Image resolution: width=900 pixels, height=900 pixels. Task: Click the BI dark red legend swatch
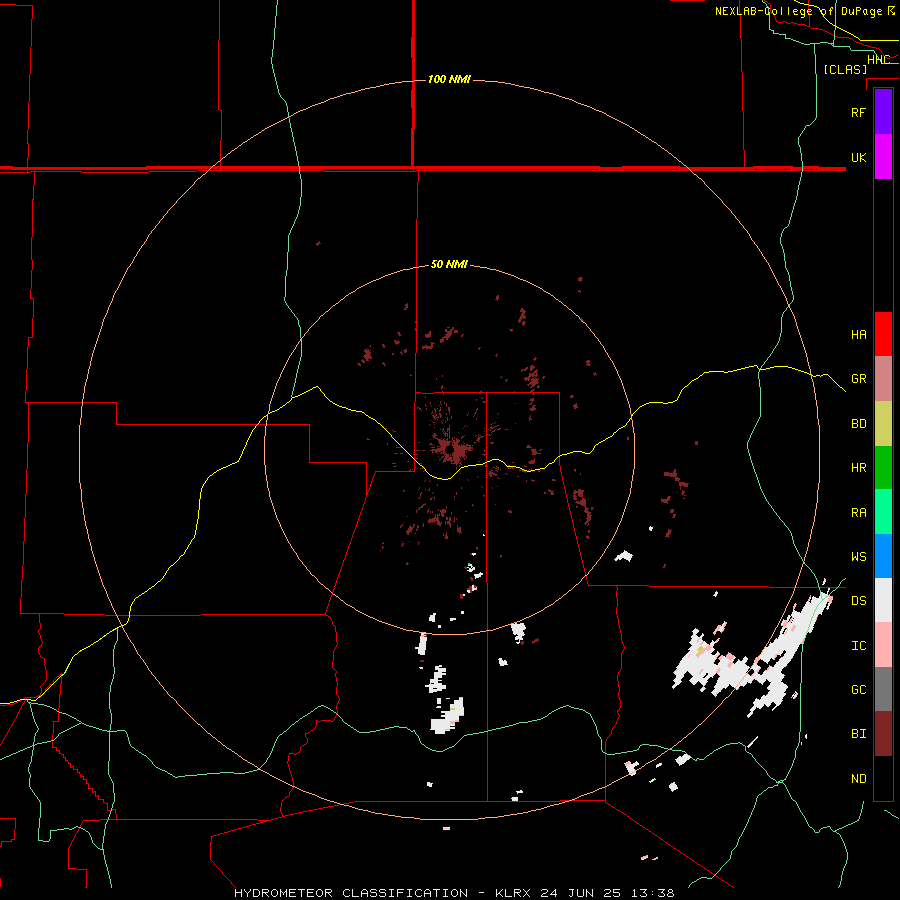tap(883, 734)
